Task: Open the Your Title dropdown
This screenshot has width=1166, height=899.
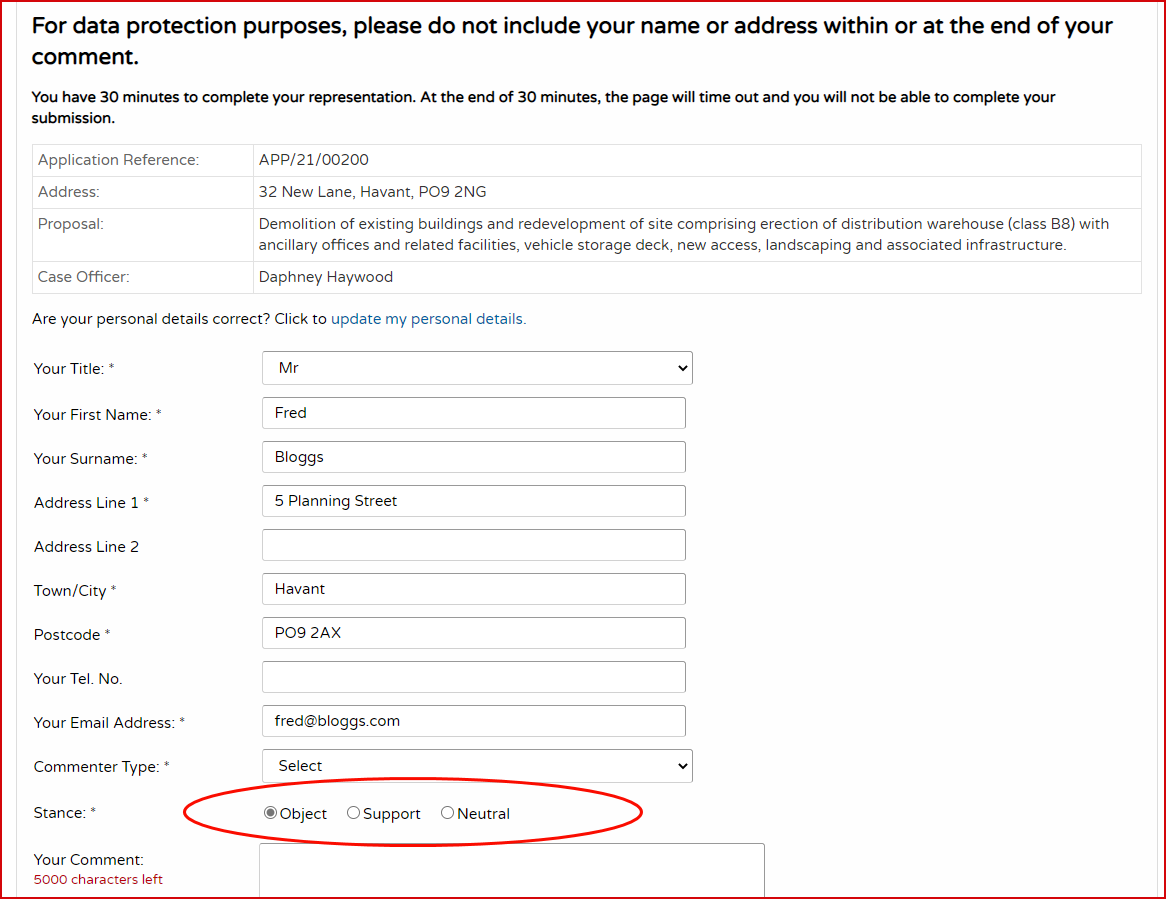Action: [x=477, y=368]
